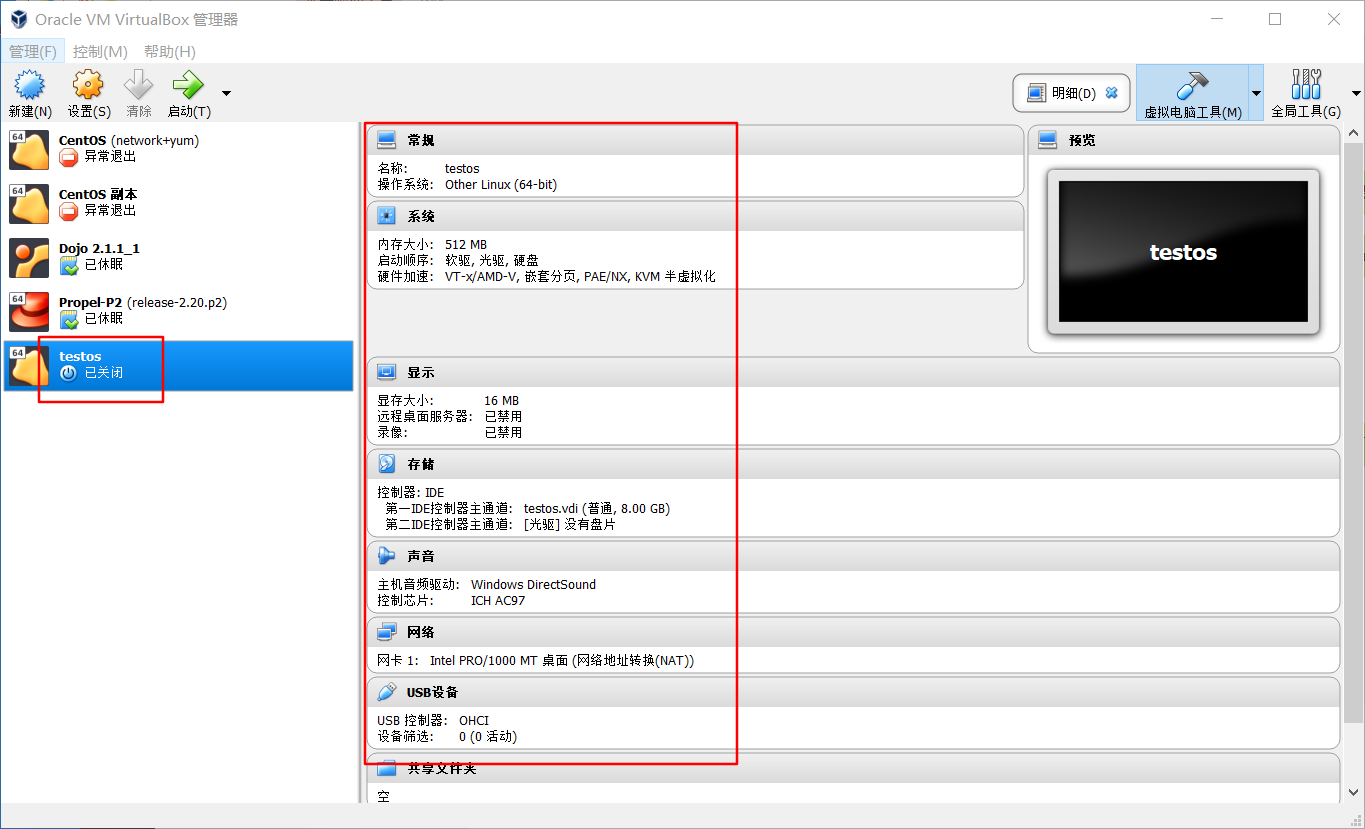Click the 常规 general section icon
This screenshot has width=1365, height=829.
[387, 140]
